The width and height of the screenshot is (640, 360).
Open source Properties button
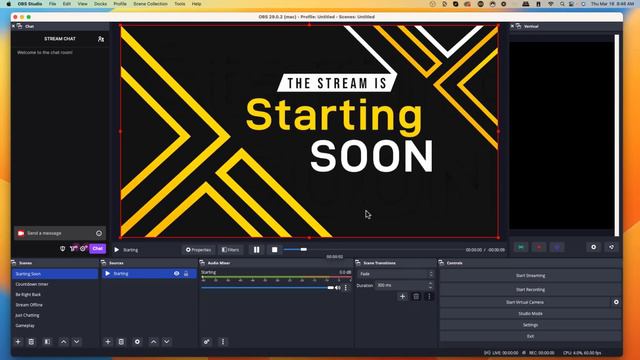tap(199, 249)
